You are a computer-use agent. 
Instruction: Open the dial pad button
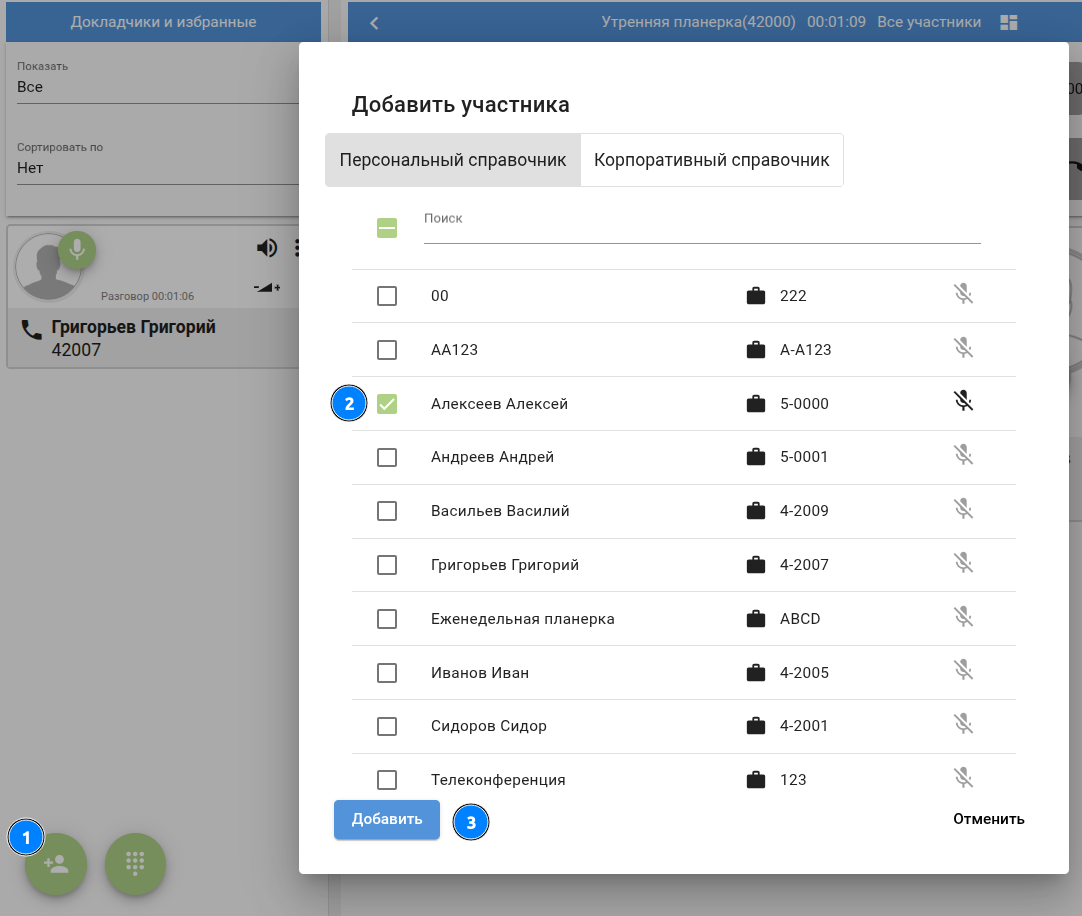(x=135, y=864)
